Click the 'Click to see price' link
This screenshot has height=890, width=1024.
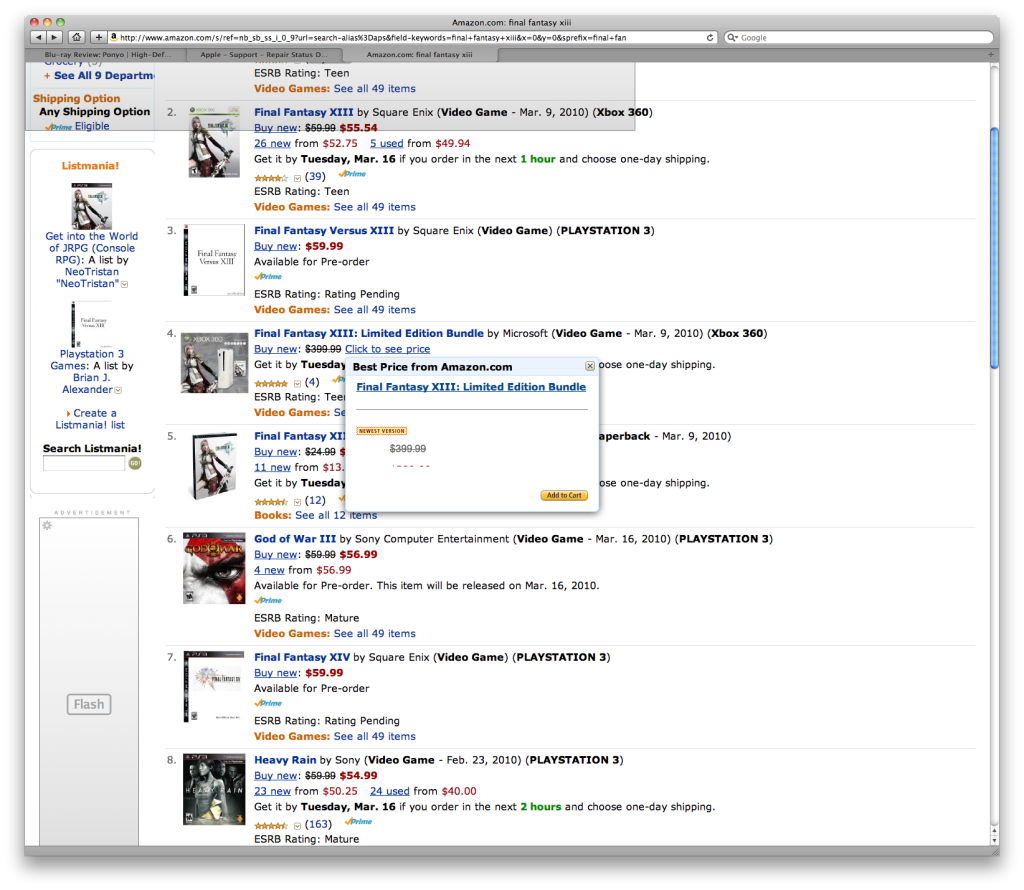(x=387, y=349)
